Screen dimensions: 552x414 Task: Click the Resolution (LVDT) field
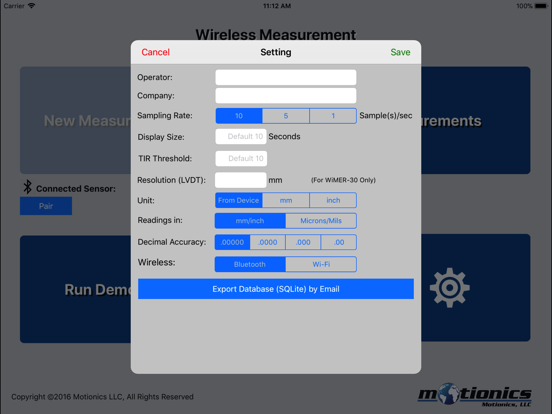tap(241, 180)
